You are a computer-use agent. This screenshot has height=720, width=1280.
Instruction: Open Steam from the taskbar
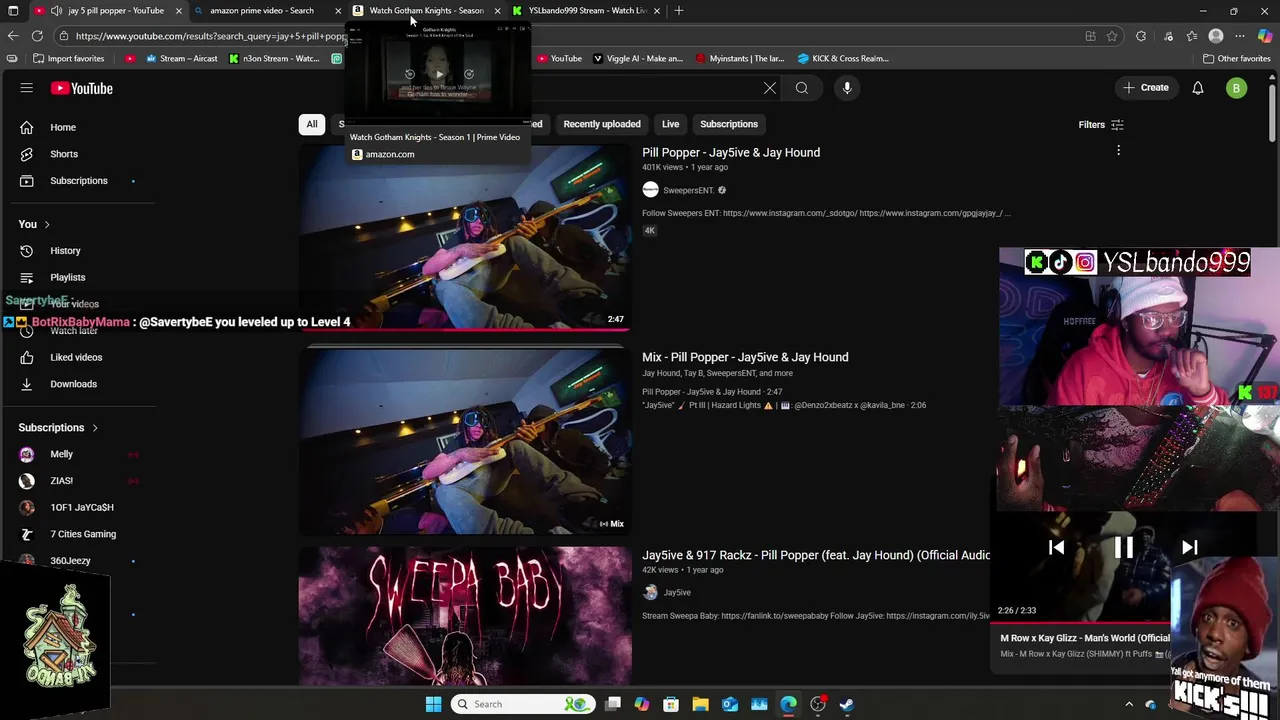coord(847,704)
